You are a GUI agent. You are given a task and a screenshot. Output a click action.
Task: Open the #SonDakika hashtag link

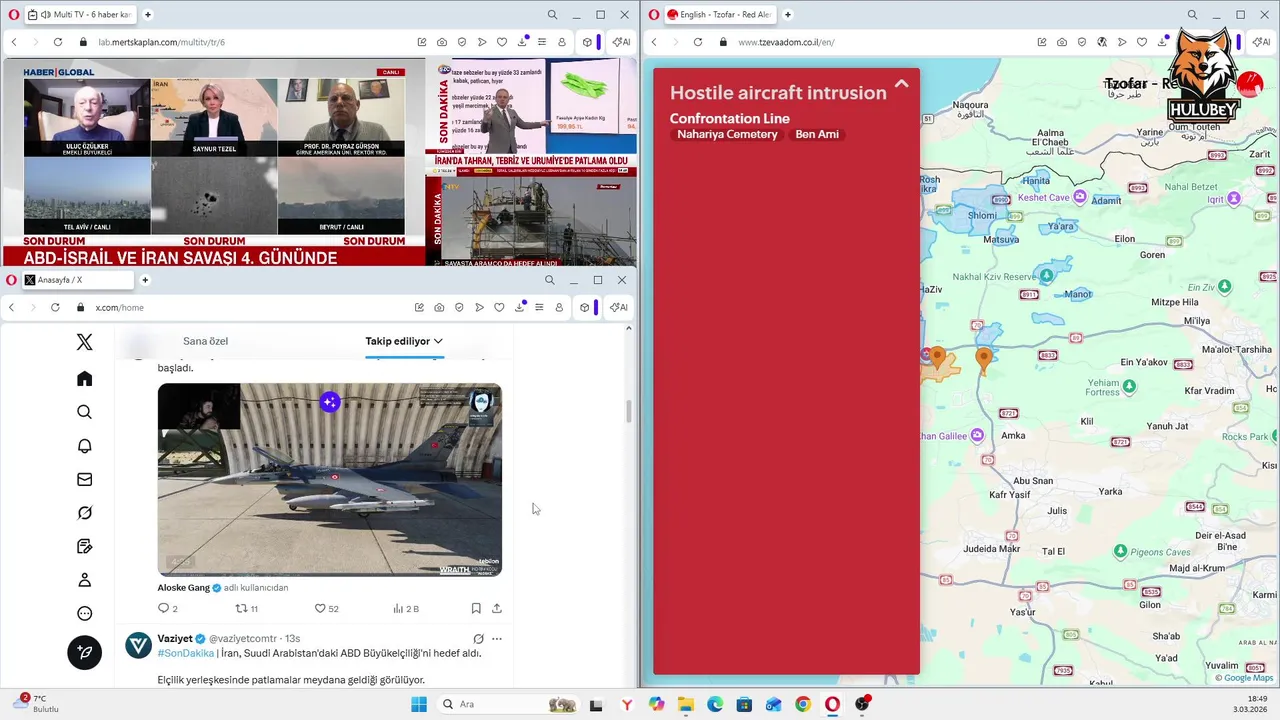[186, 653]
